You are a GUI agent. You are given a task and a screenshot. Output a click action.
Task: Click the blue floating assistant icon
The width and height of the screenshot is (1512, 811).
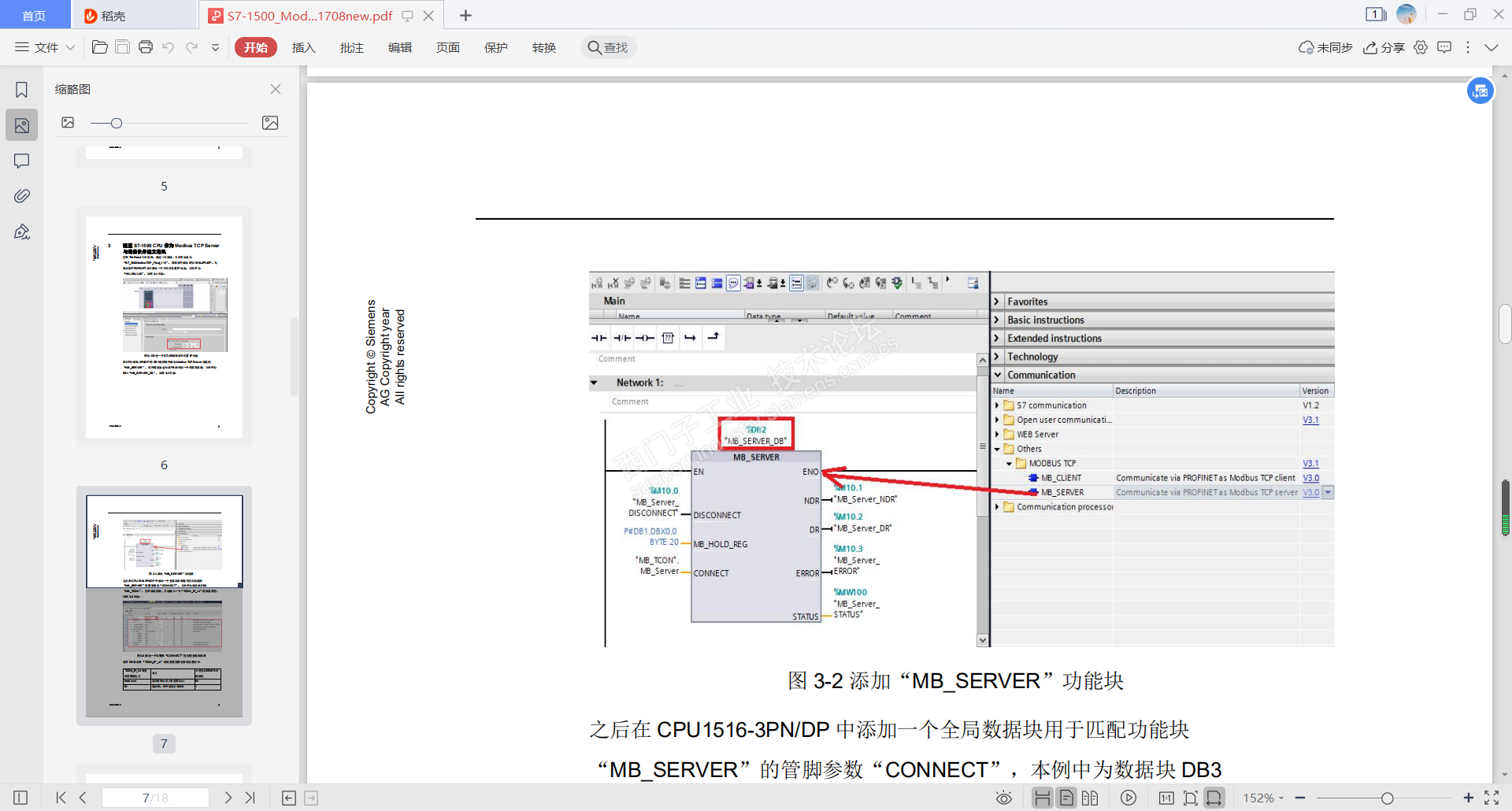[x=1480, y=91]
